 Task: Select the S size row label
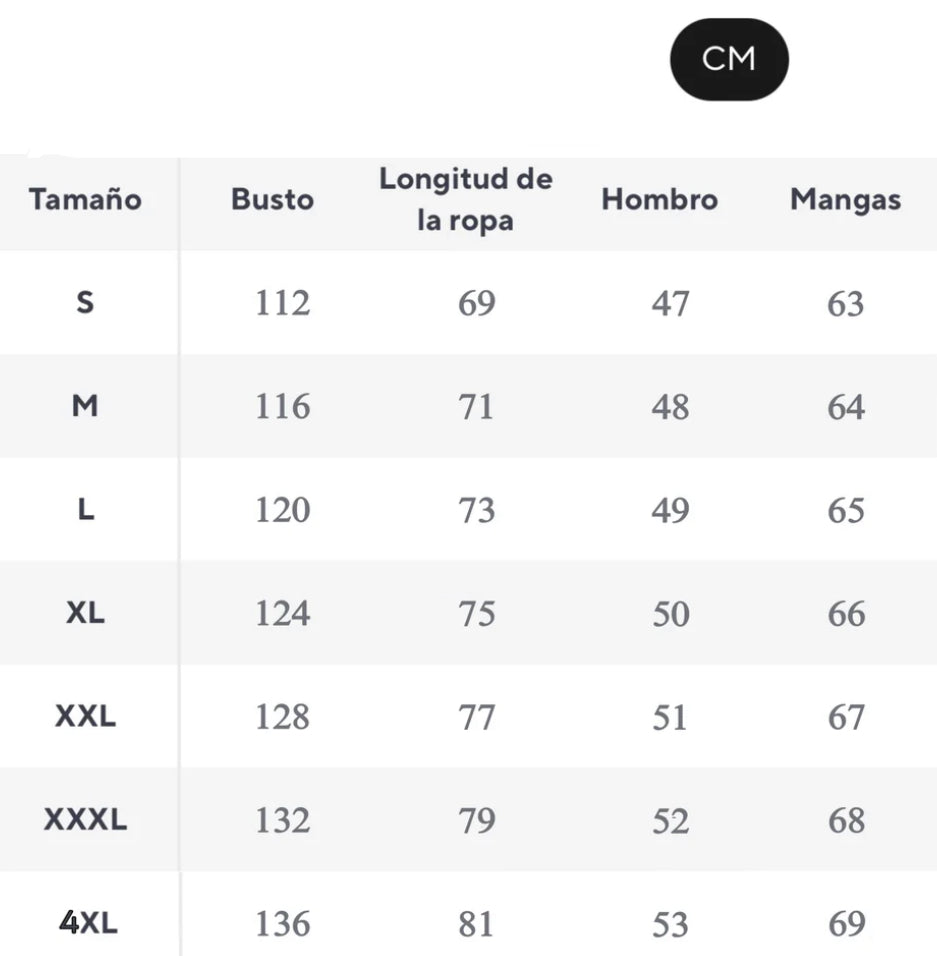(85, 302)
